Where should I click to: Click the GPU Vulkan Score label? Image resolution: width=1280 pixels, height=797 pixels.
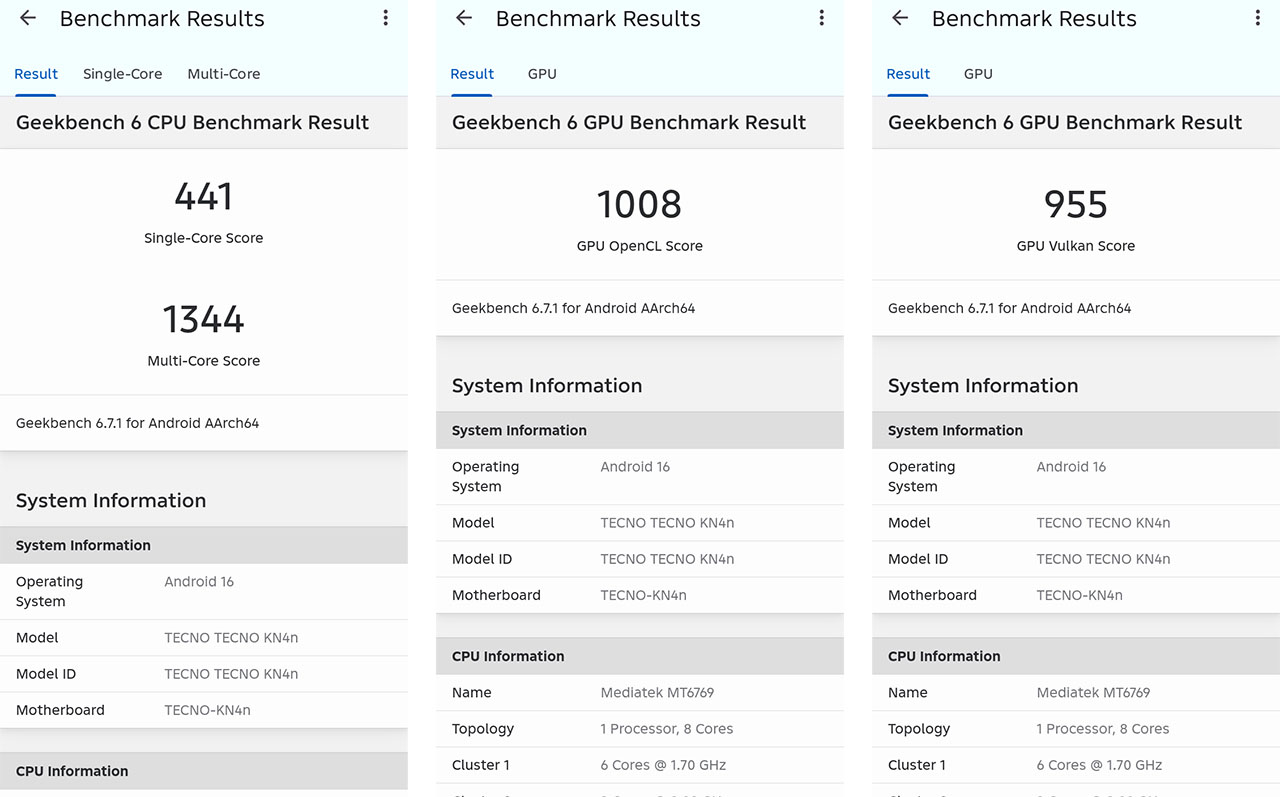click(x=1076, y=246)
